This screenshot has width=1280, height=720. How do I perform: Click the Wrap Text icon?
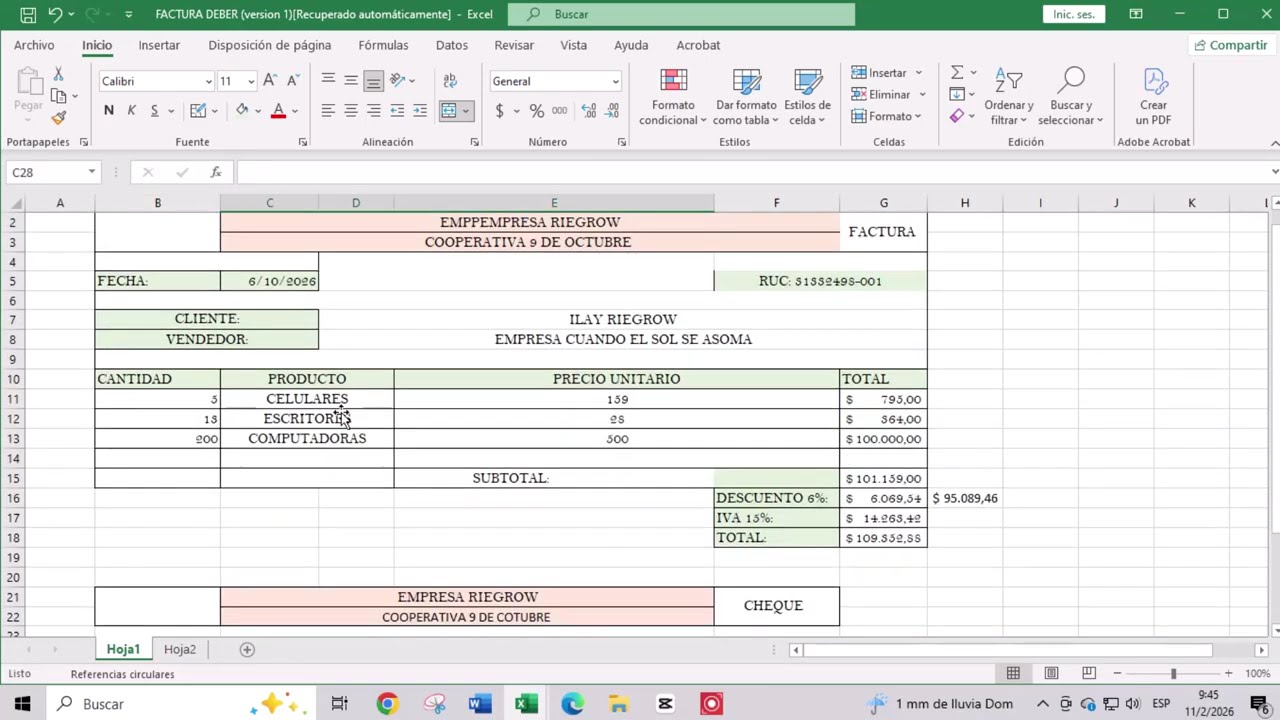(449, 81)
